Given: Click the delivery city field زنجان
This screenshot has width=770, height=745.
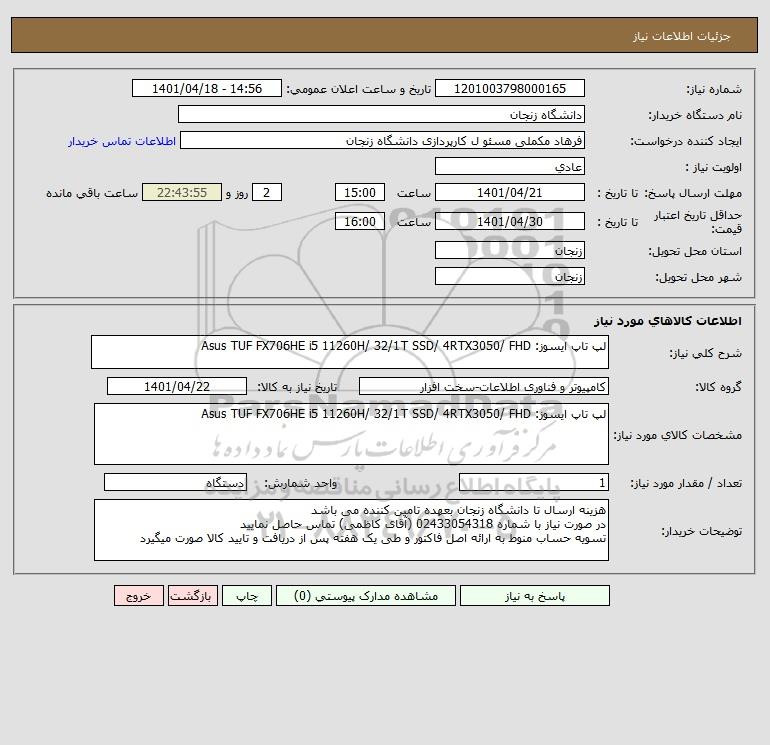Looking at the screenshot, I should click(510, 276).
